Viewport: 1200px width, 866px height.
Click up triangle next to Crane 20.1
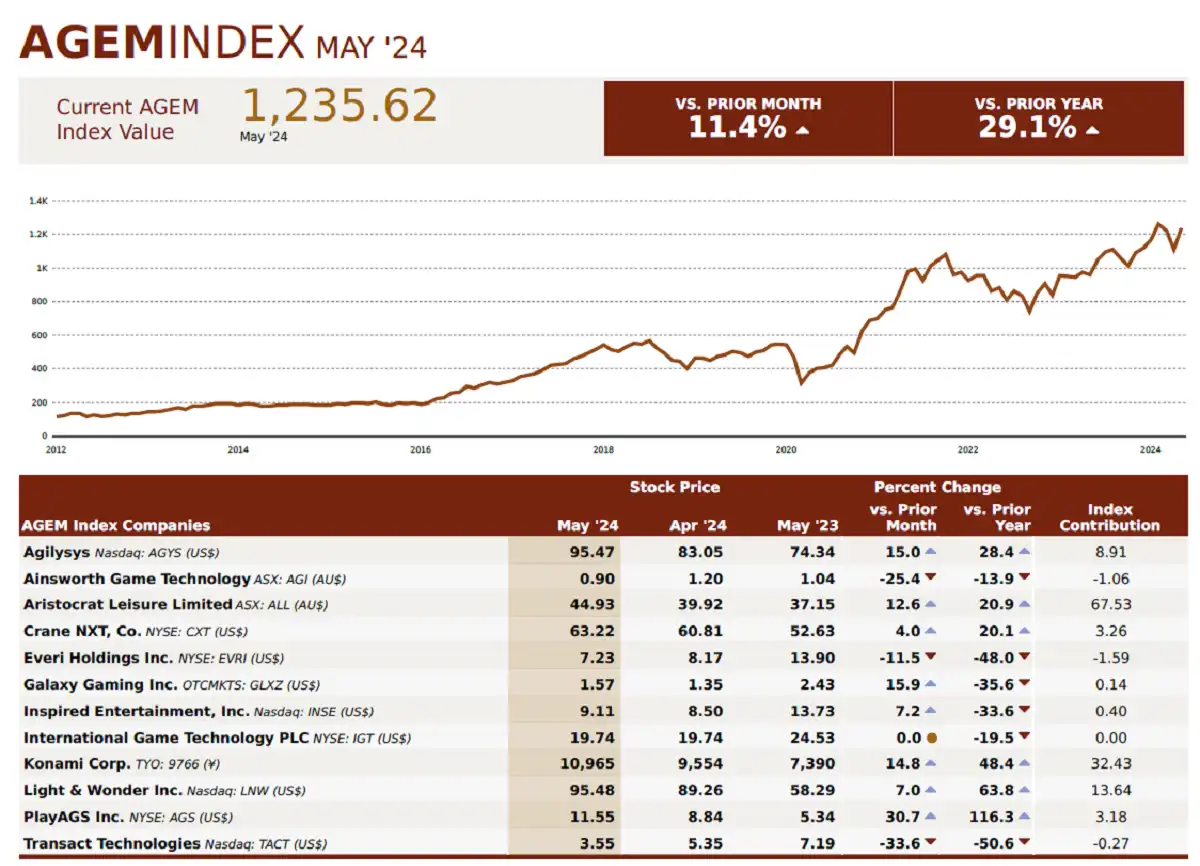coord(1024,631)
